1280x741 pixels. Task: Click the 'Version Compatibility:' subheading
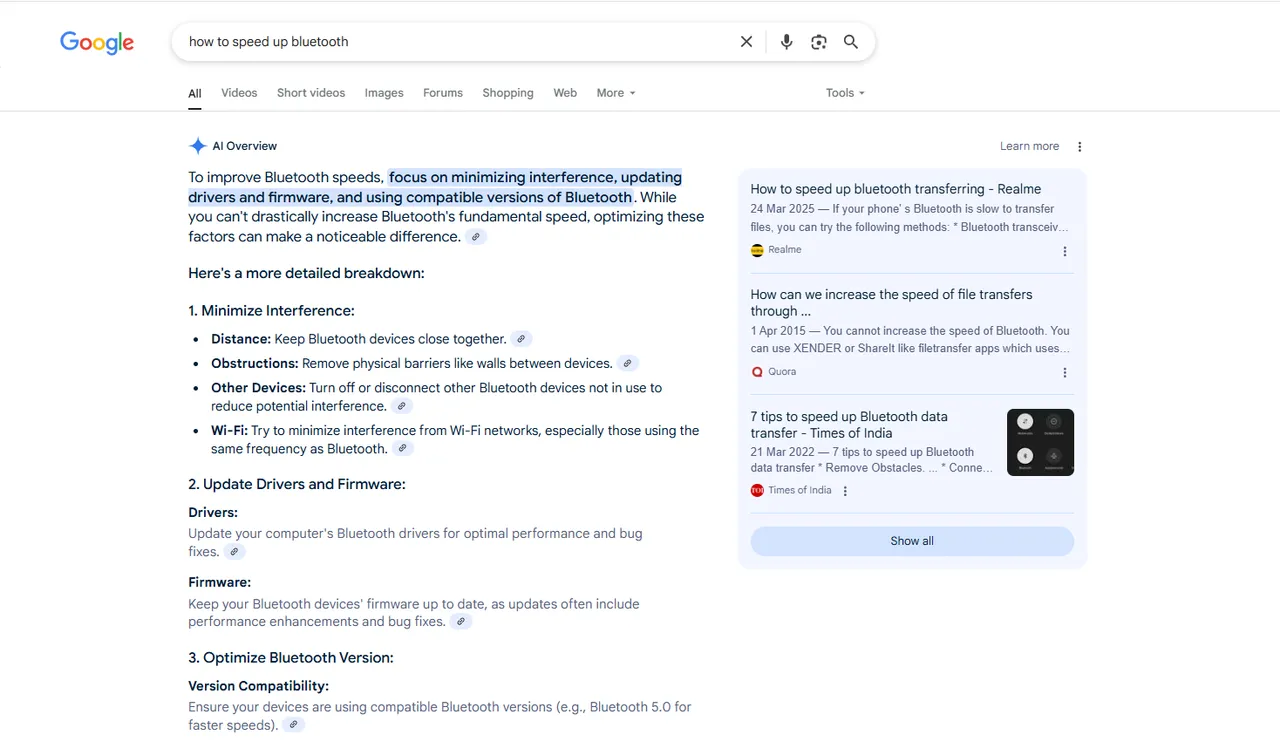click(x=258, y=686)
